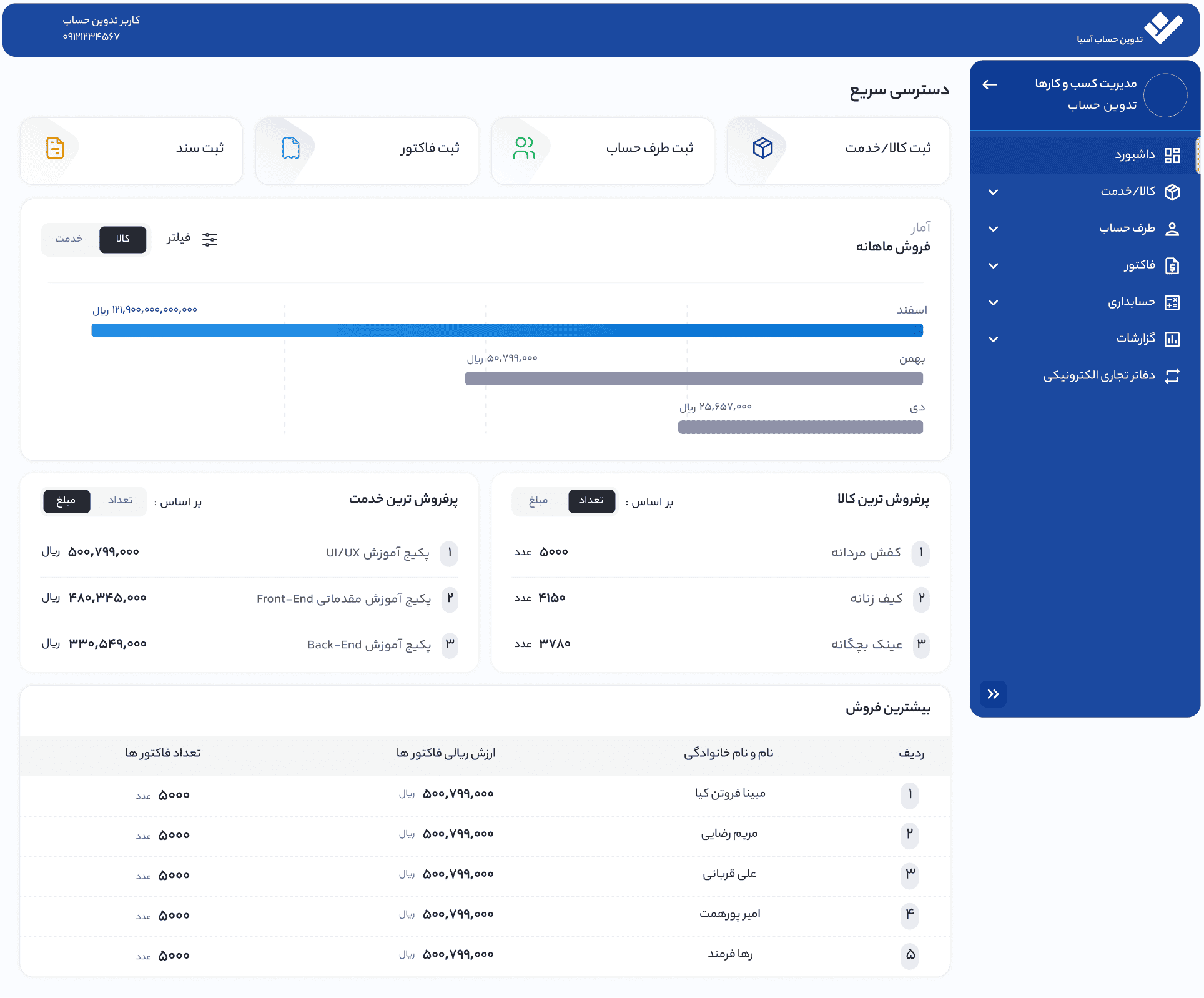
Task: Click the blue اسفند sales bar
Action: [508, 330]
